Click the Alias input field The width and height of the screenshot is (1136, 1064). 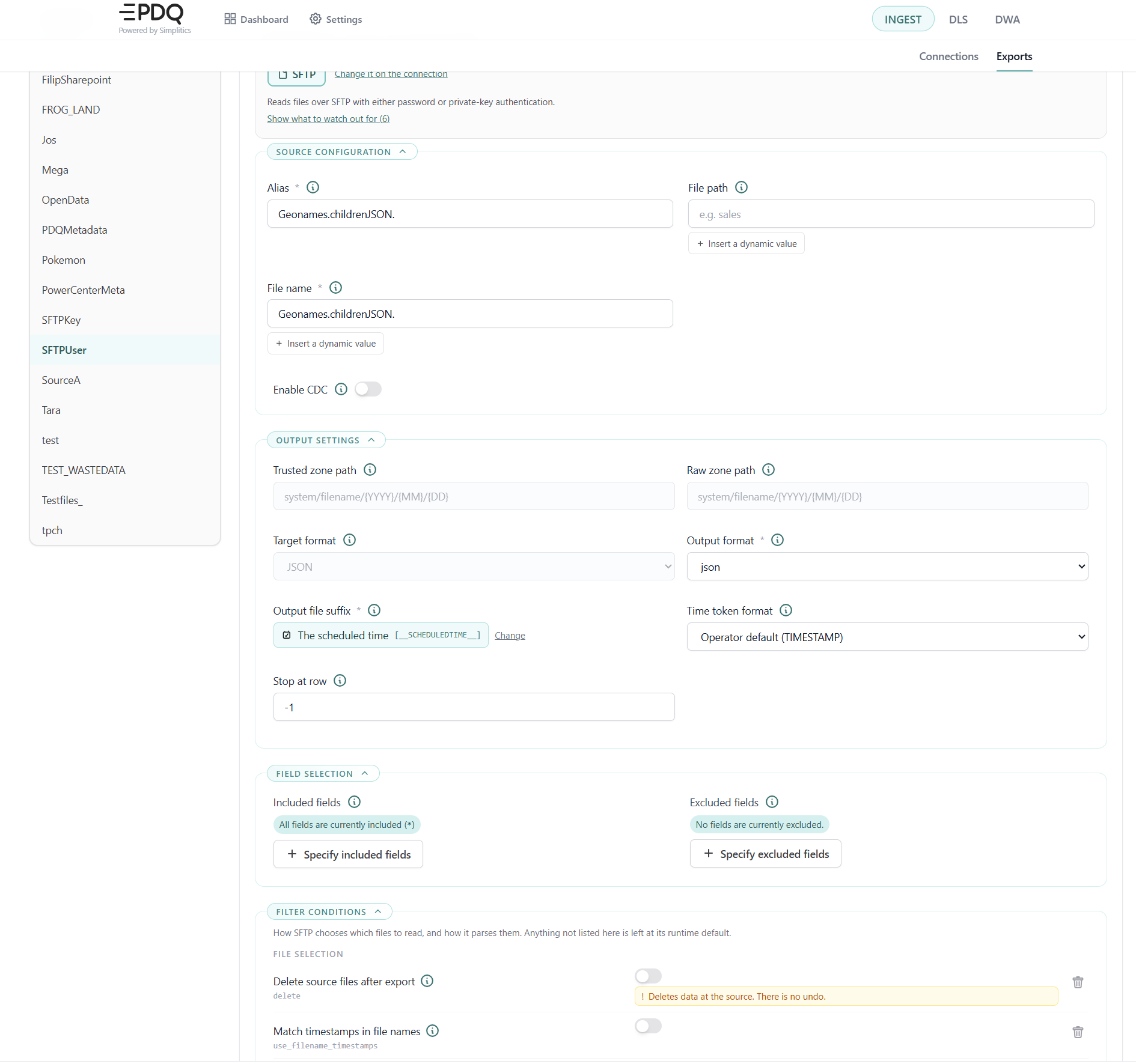click(x=470, y=214)
